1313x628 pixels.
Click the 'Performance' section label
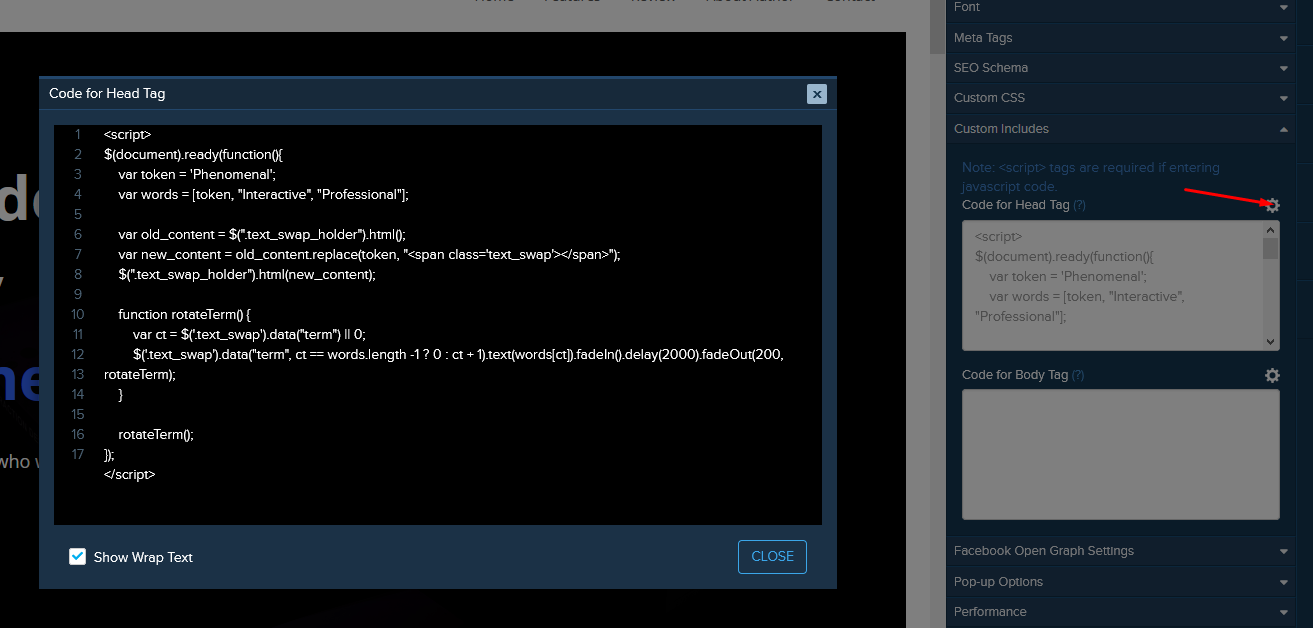[x=990, y=612]
